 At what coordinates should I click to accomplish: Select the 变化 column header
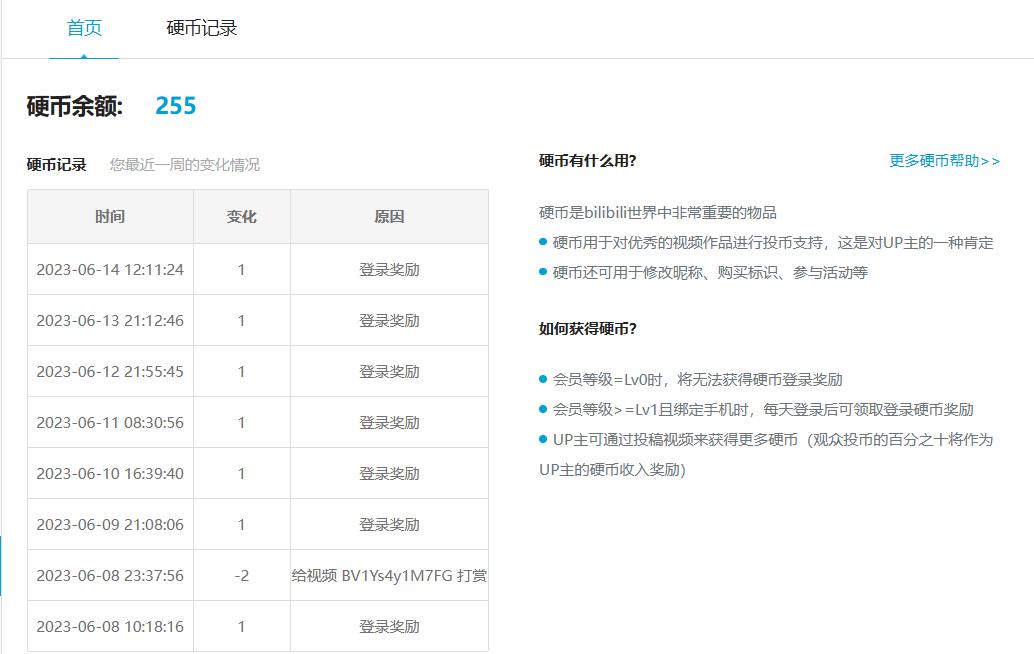tap(241, 217)
